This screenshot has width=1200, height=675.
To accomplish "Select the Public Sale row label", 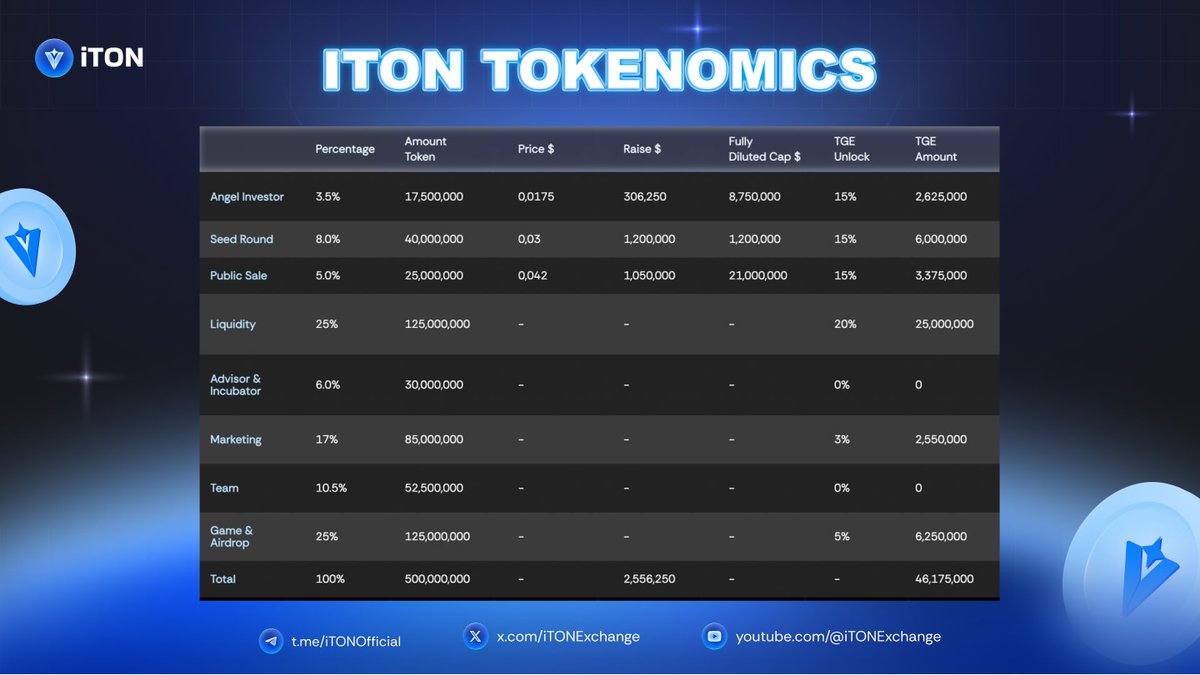I will pos(238,275).
